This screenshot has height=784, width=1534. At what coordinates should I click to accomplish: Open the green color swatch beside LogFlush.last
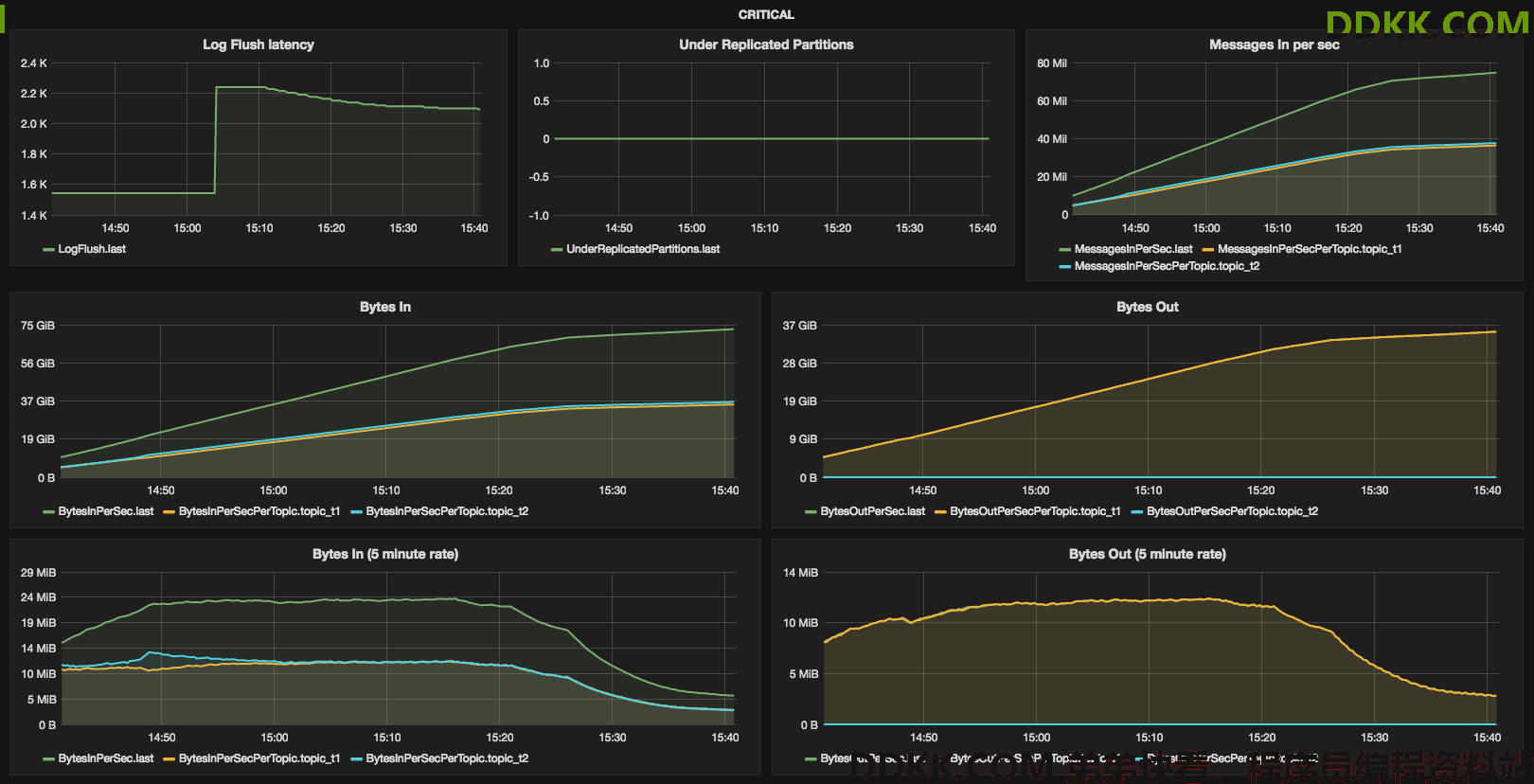tap(48, 250)
